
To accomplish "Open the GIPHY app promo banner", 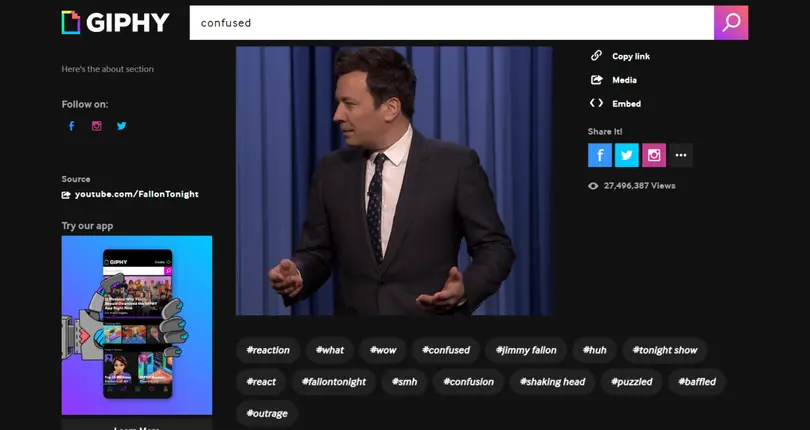I will [x=137, y=324].
